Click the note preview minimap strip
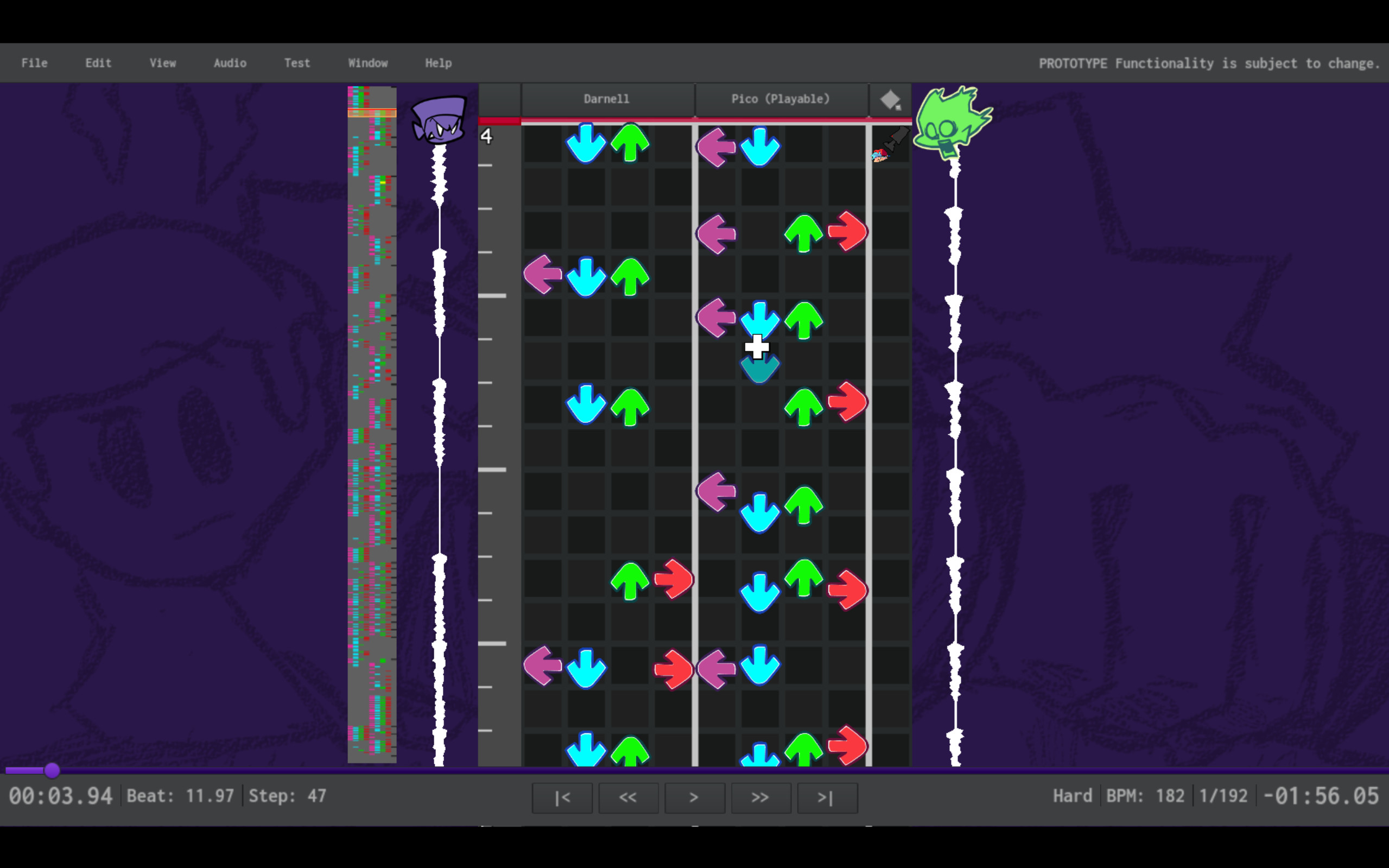 (x=372, y=425)
